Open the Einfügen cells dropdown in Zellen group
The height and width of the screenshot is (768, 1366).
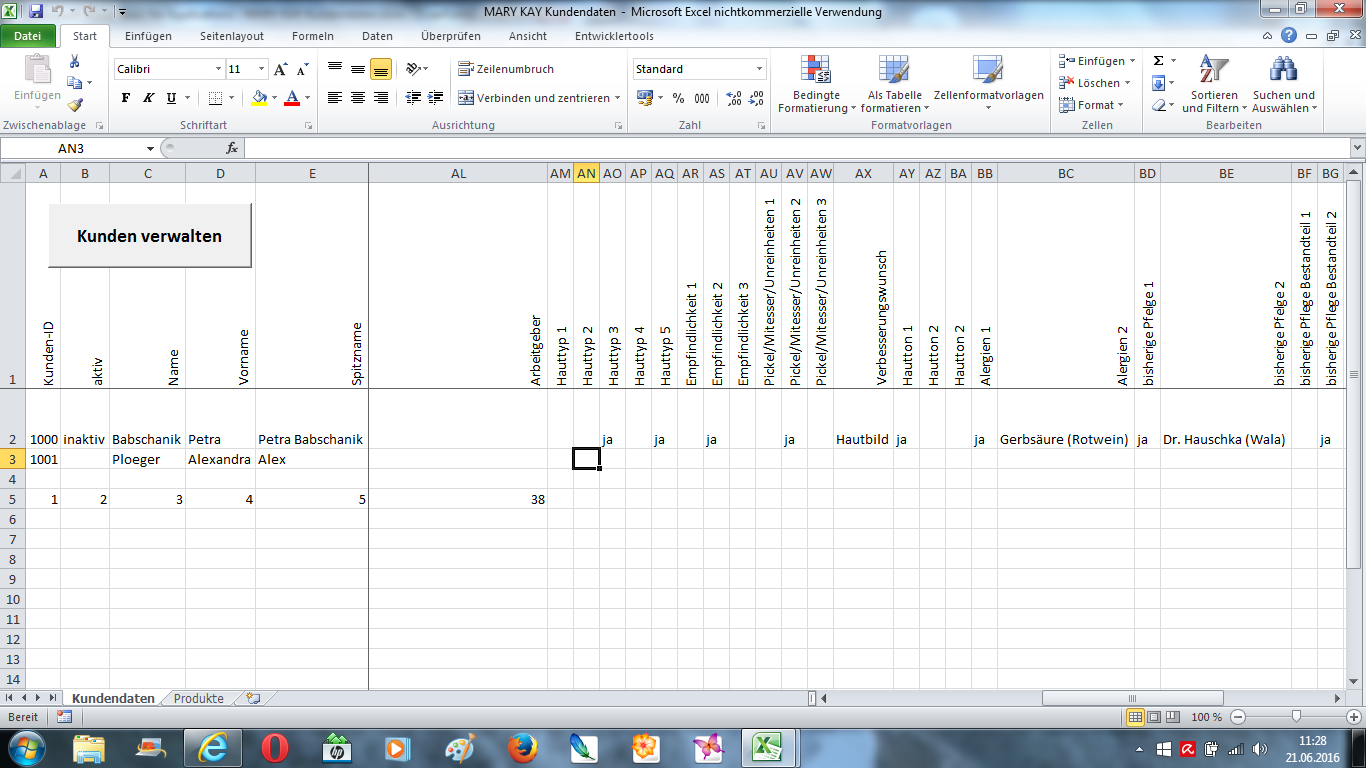pyautogui.click(x=1095, y=61)
